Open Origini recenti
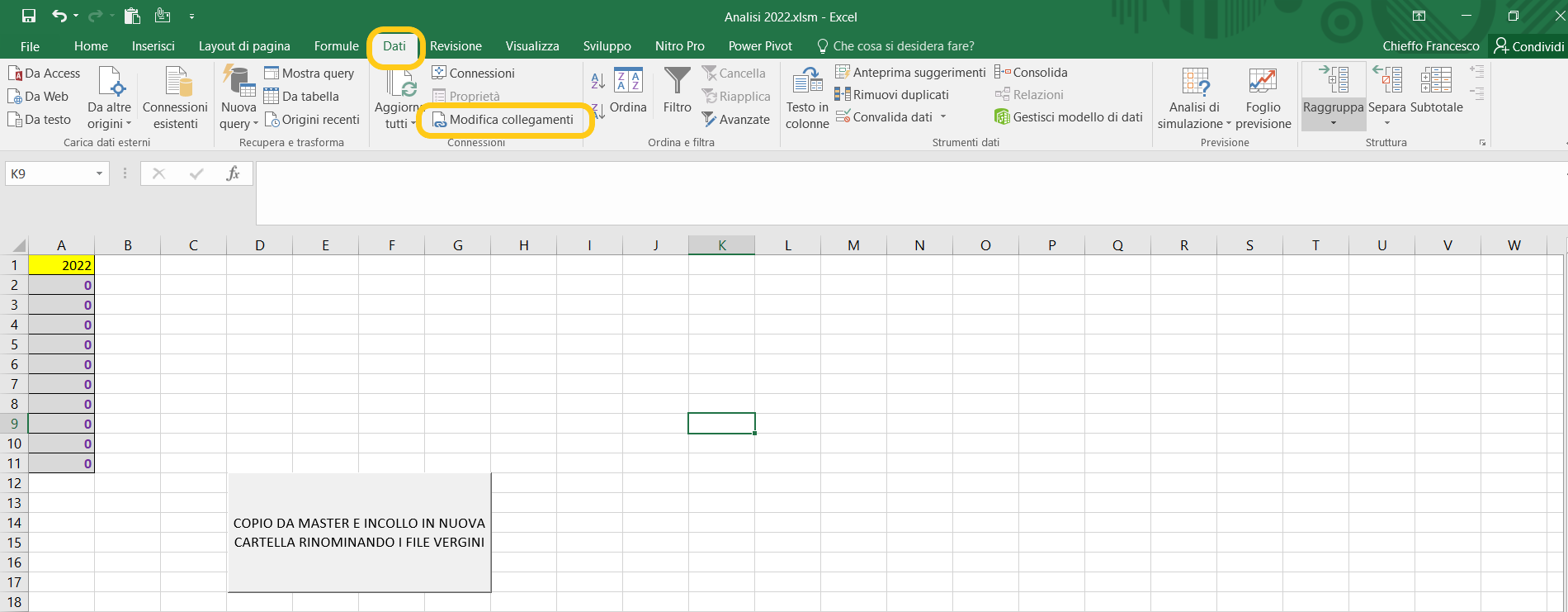Viewport: 1568px width, 612px height. pyautogui.click(x=312, y=120)
